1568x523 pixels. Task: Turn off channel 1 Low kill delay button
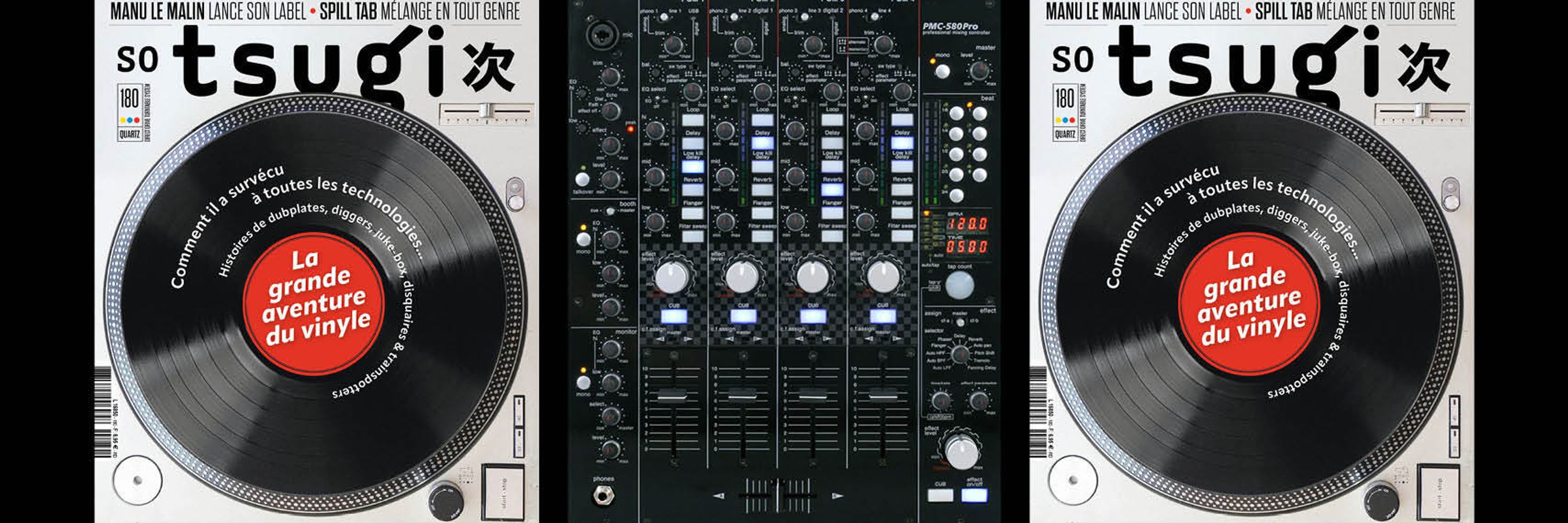[x=693, y=166]
